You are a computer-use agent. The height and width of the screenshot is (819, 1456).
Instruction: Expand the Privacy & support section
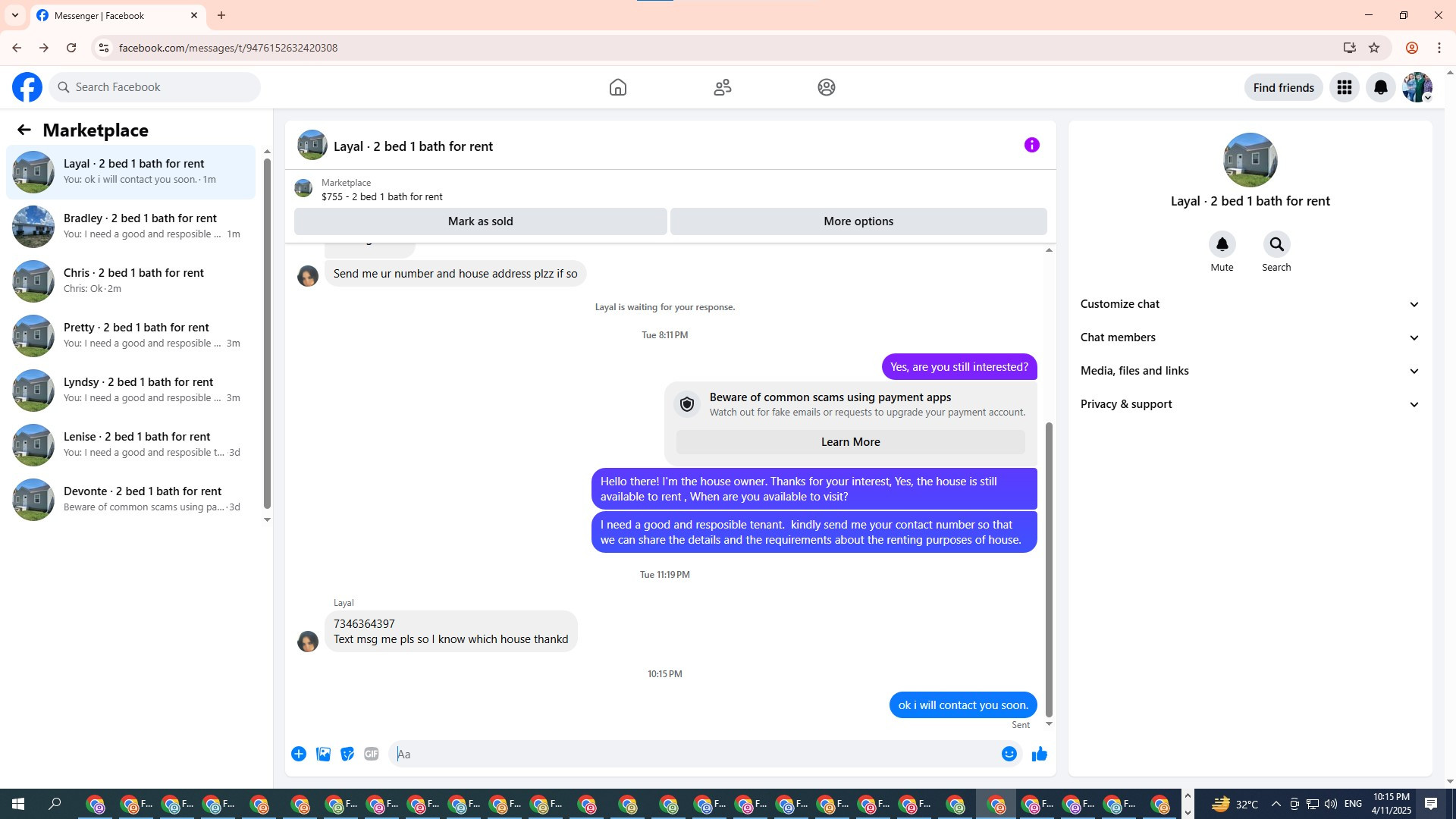tap(1250, 404)
